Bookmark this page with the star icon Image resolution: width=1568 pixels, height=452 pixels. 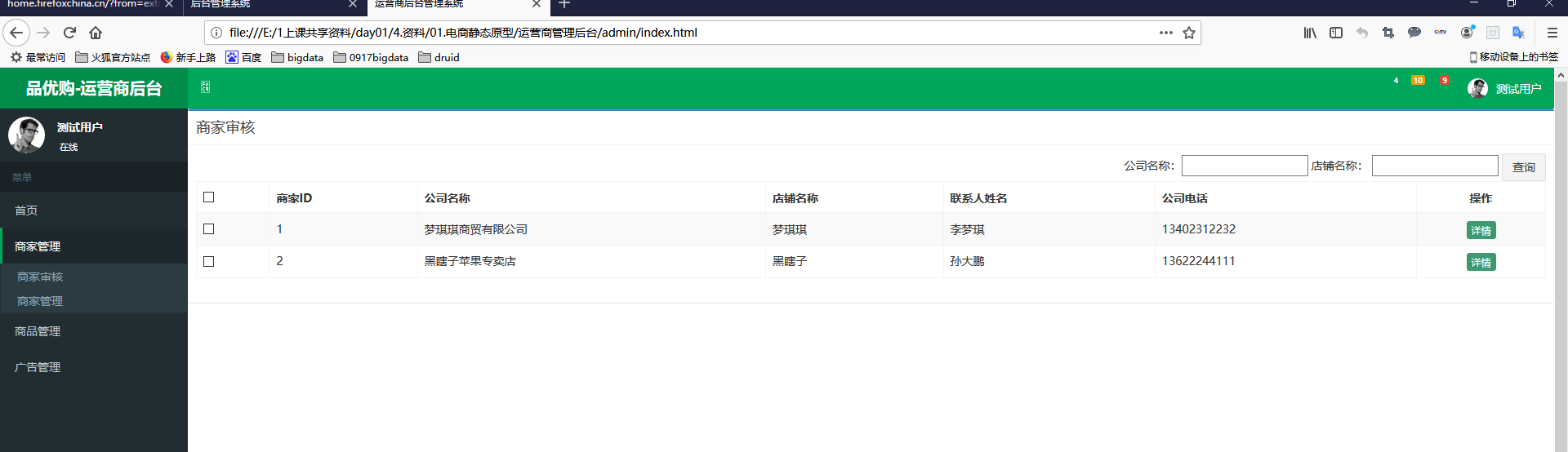click(1189, 33)
